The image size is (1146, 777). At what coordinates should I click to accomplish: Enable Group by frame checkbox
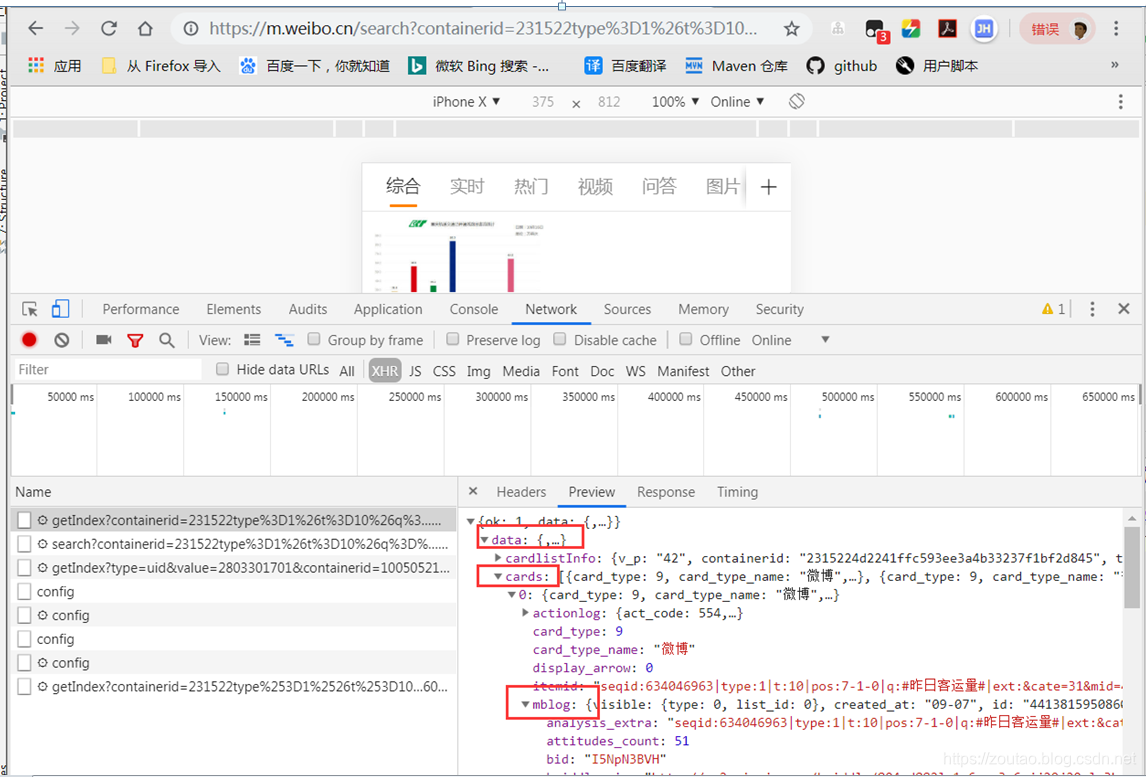[x=314, y=339]
